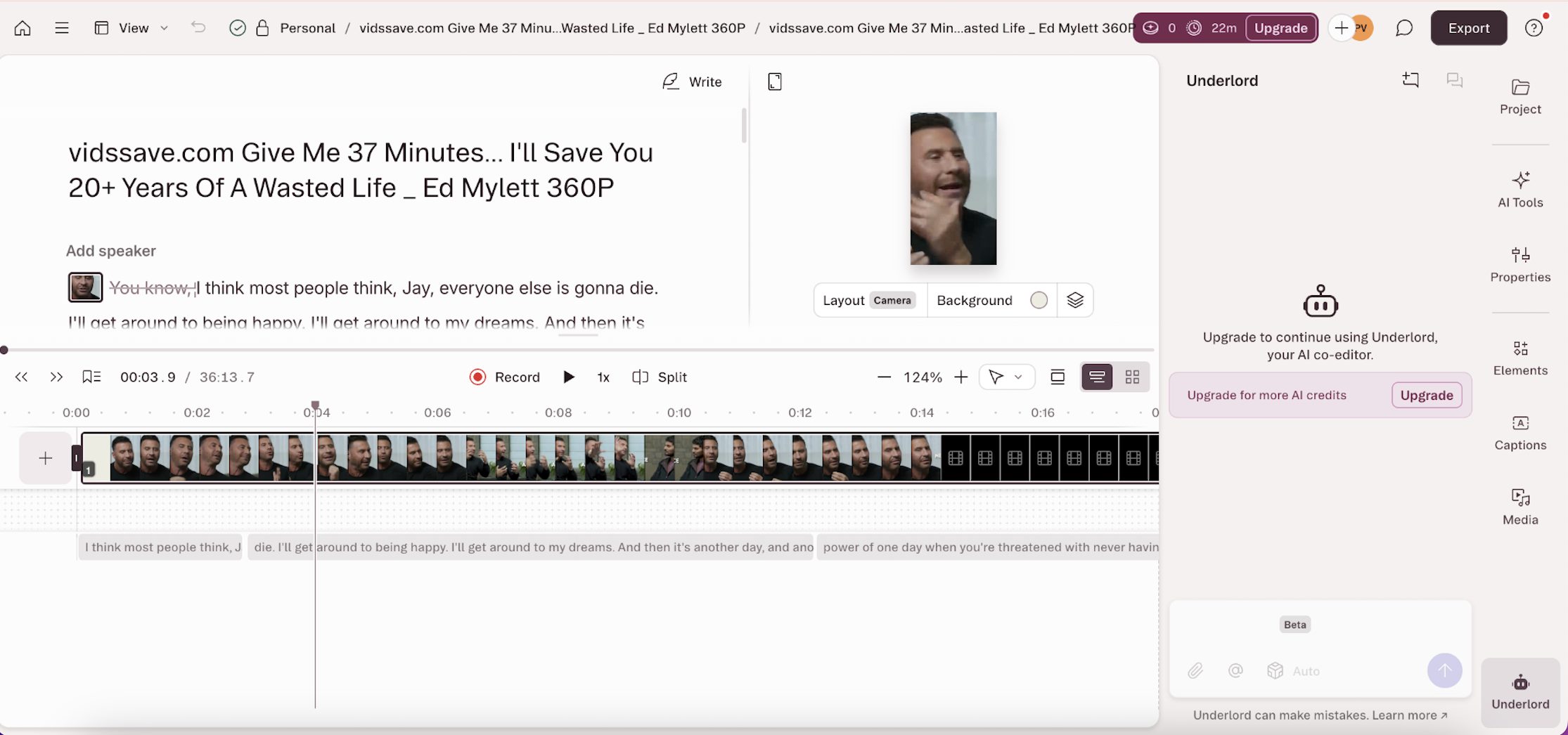Start a new Underlord chat
Viewport: 1568px width, 735px height.
pyautogui.click(x=1410, y=80)
